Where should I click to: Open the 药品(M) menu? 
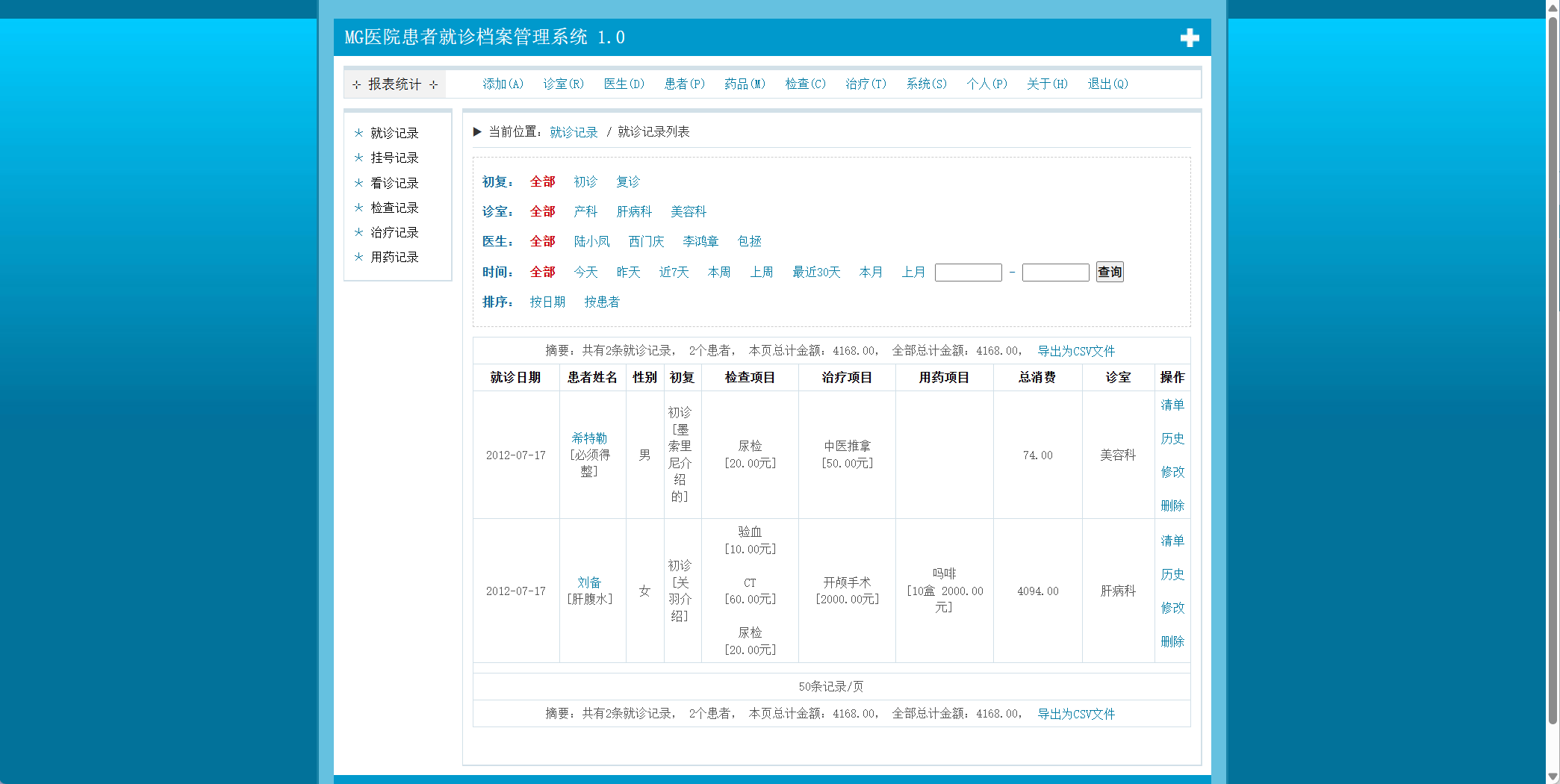(745, 84)
